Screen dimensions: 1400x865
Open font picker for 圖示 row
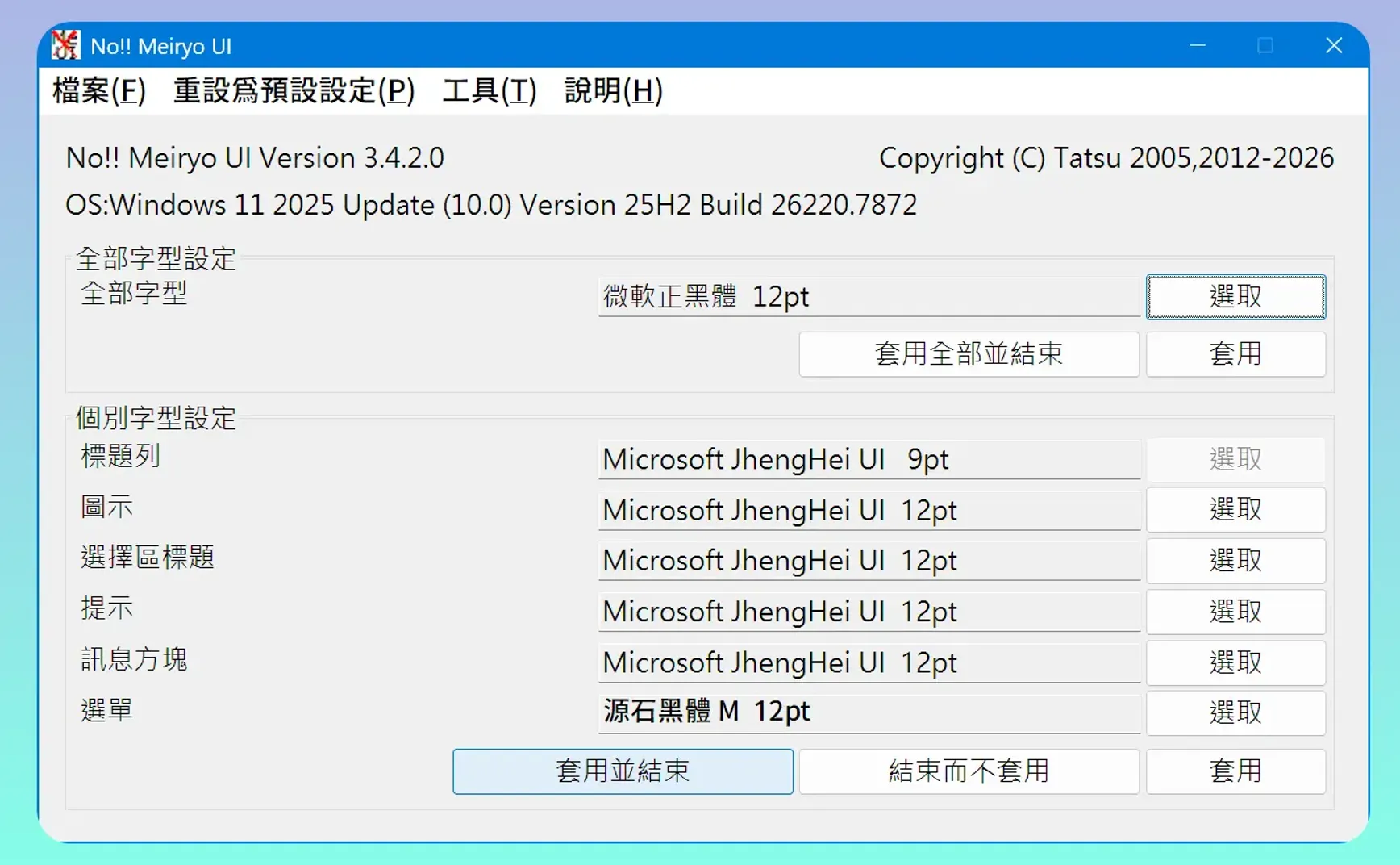1235,509
